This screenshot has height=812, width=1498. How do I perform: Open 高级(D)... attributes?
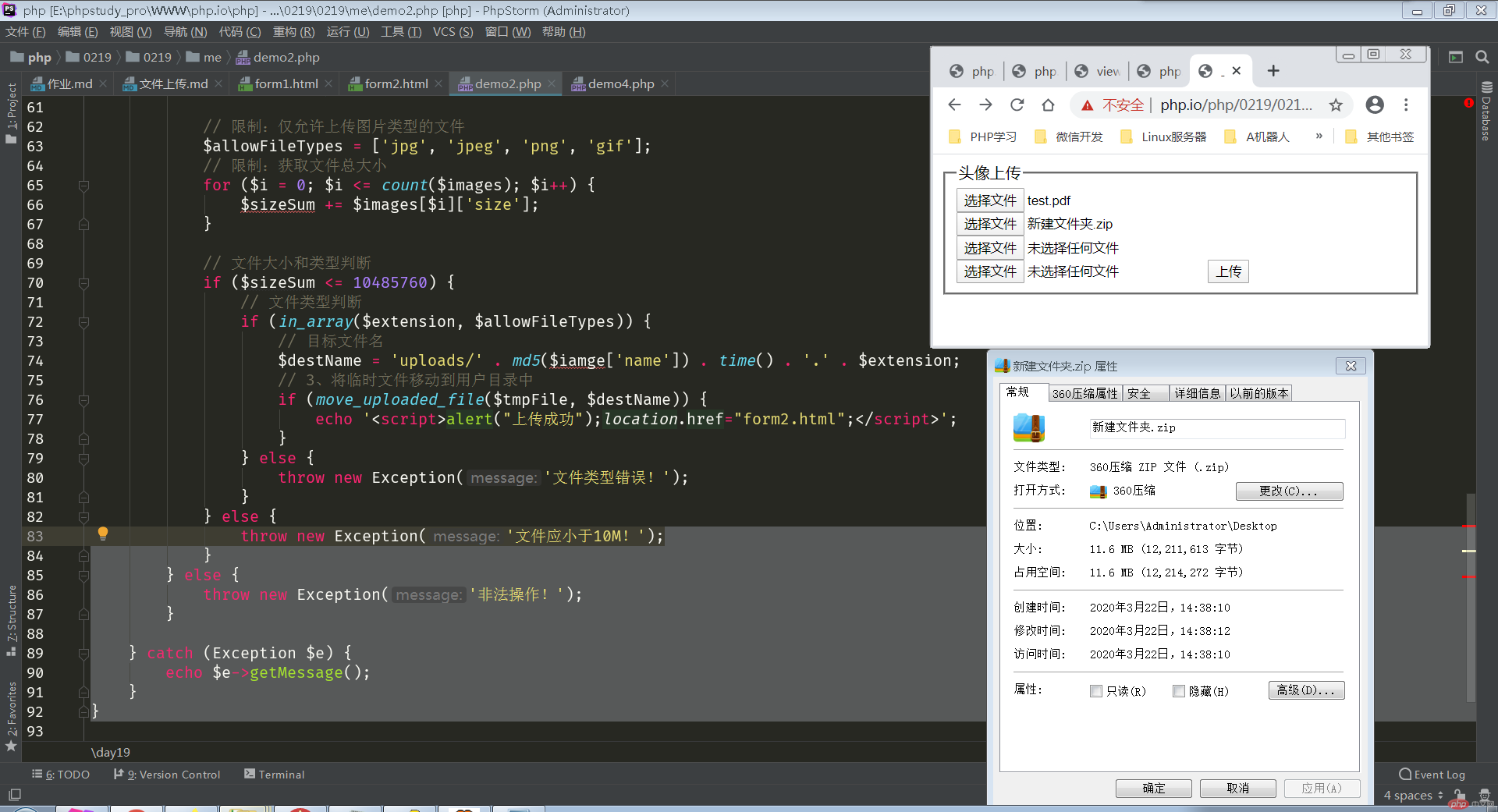pyautogui.click(x=1306, y=690)
